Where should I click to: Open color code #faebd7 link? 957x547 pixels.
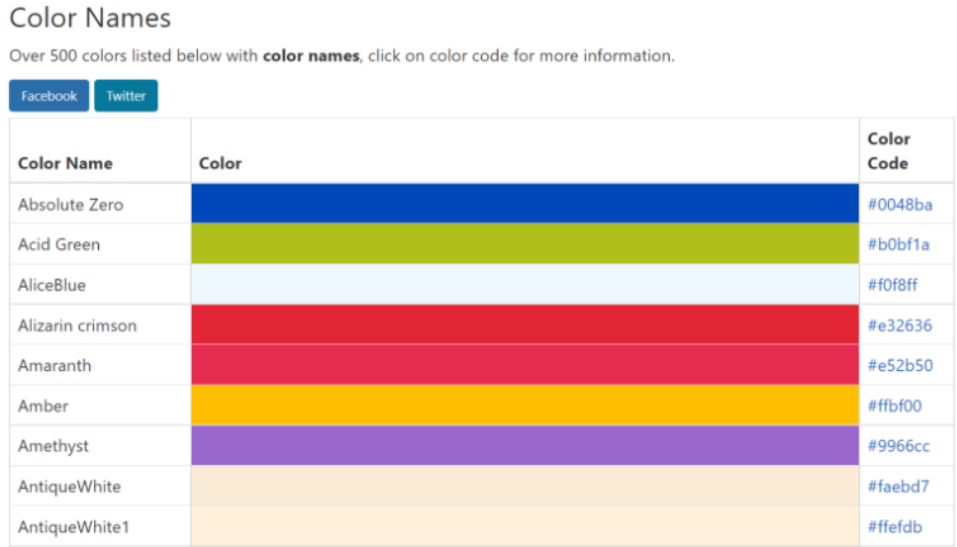(x=898, y=487)
